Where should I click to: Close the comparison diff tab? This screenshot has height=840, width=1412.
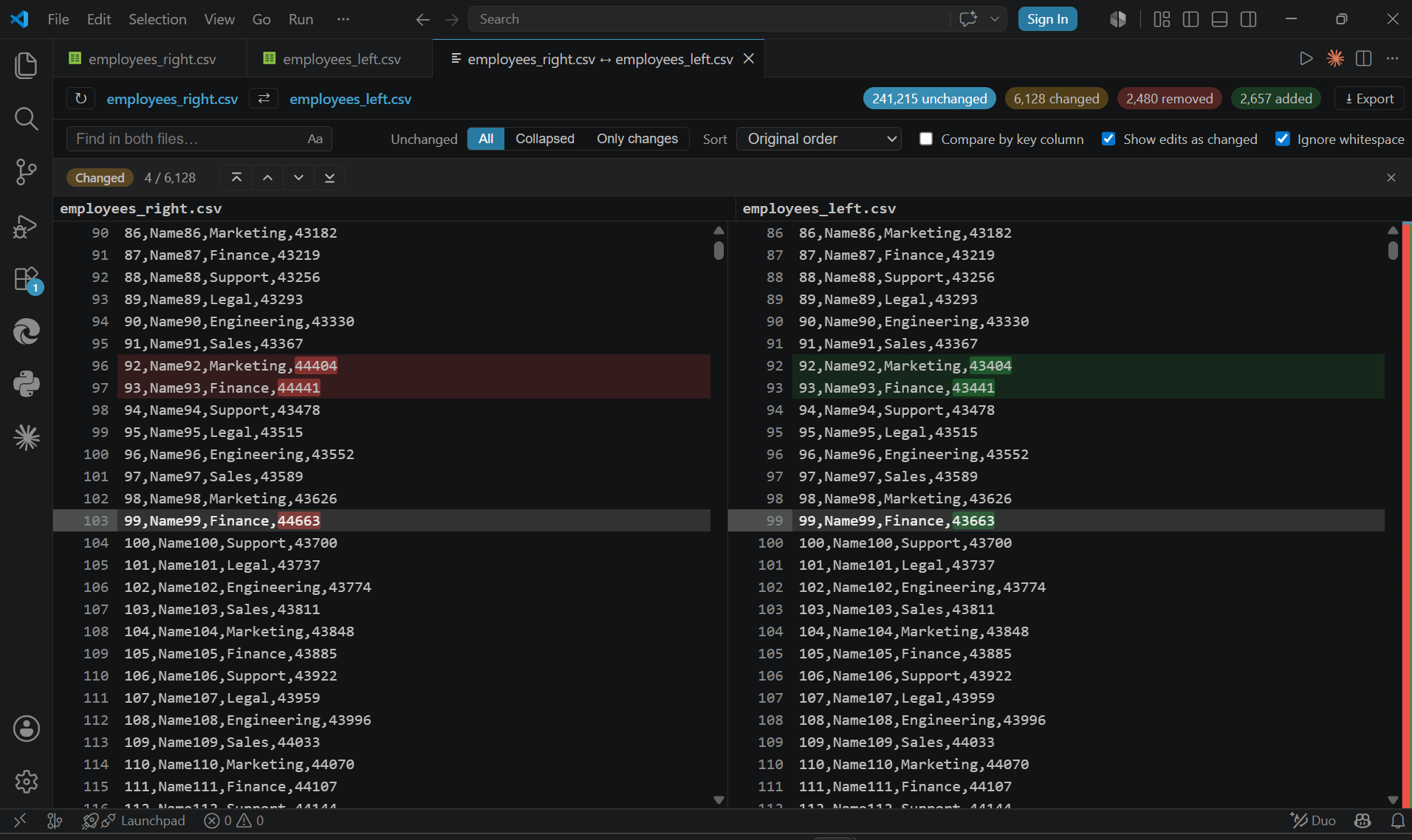tap(749, 58)
